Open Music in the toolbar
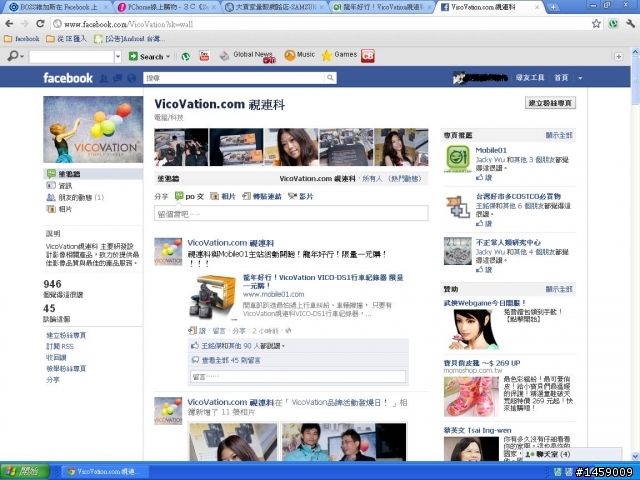The width and height of the screenshot is (640, 480). coord(300,55)
